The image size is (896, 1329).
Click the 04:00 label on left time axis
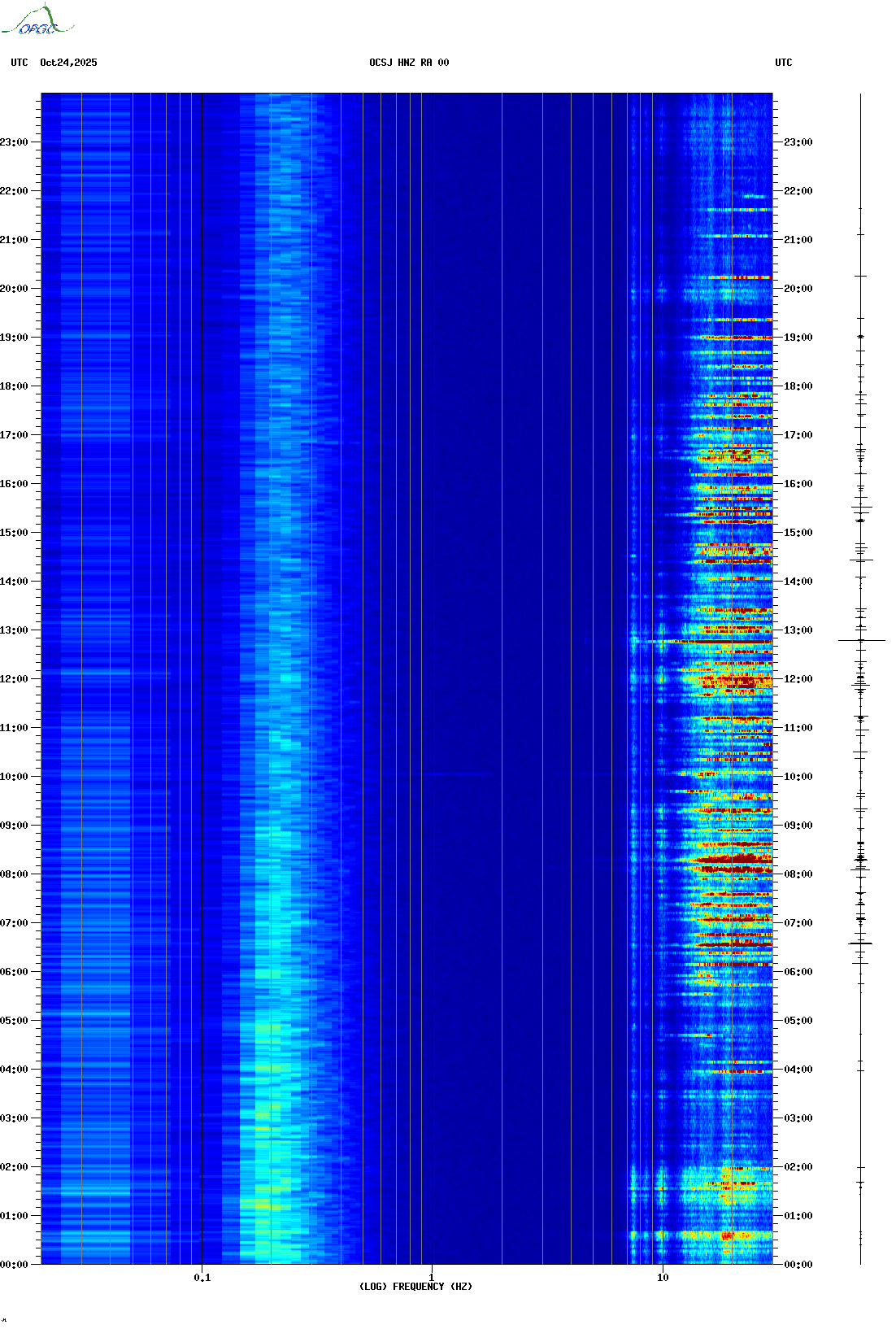pos(14,1070)
